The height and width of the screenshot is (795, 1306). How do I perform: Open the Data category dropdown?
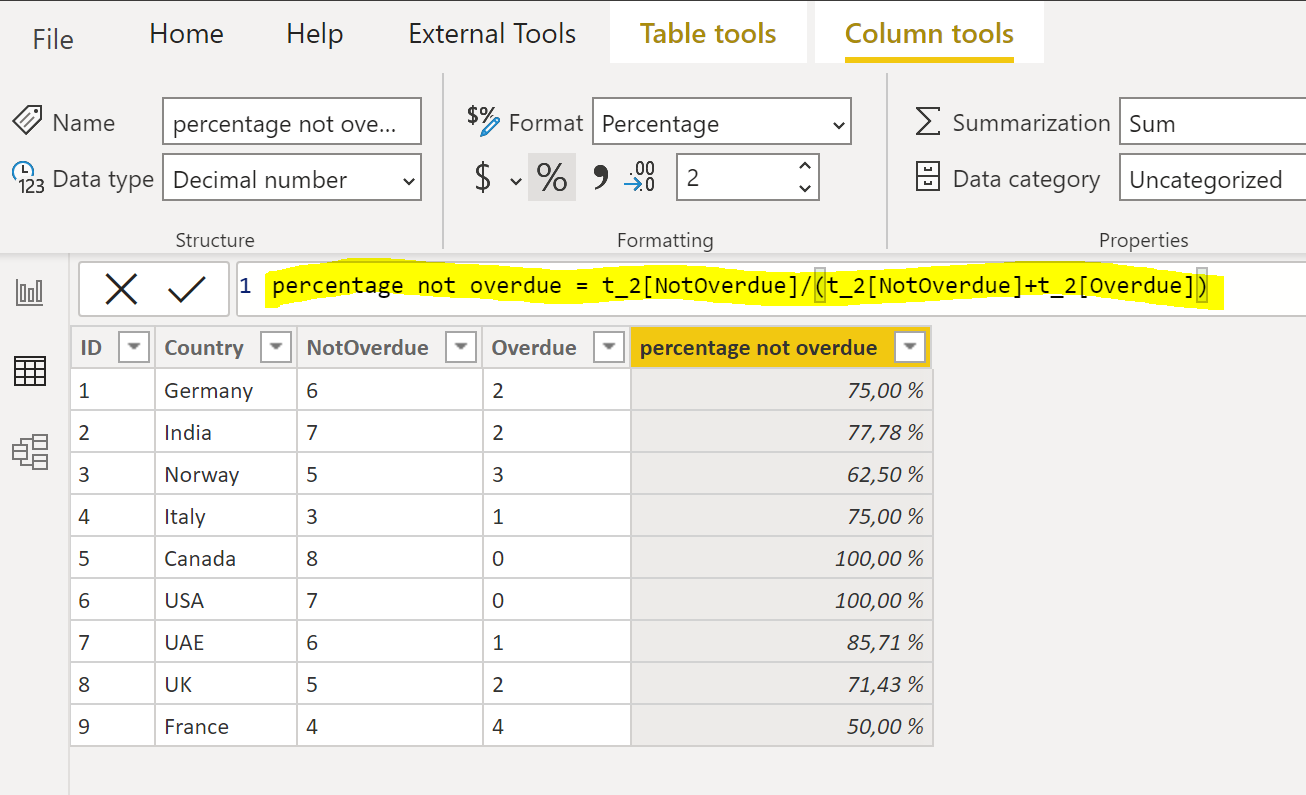(x=1212, y=179)
